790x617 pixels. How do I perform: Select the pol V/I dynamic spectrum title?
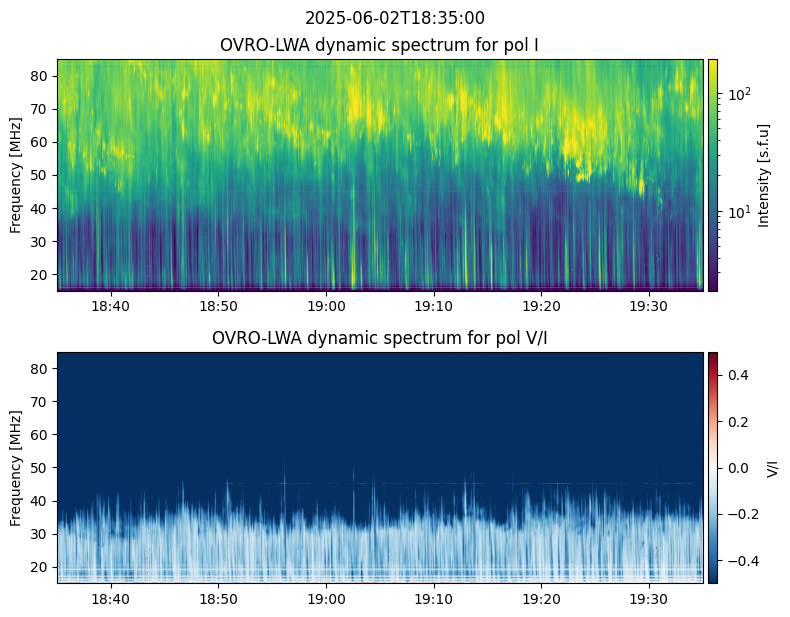[x=380, y=338]
